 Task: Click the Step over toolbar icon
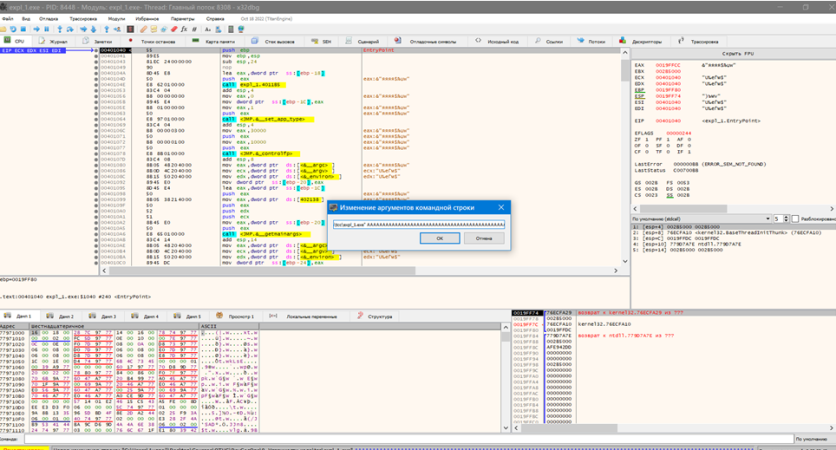click(70, 29)
